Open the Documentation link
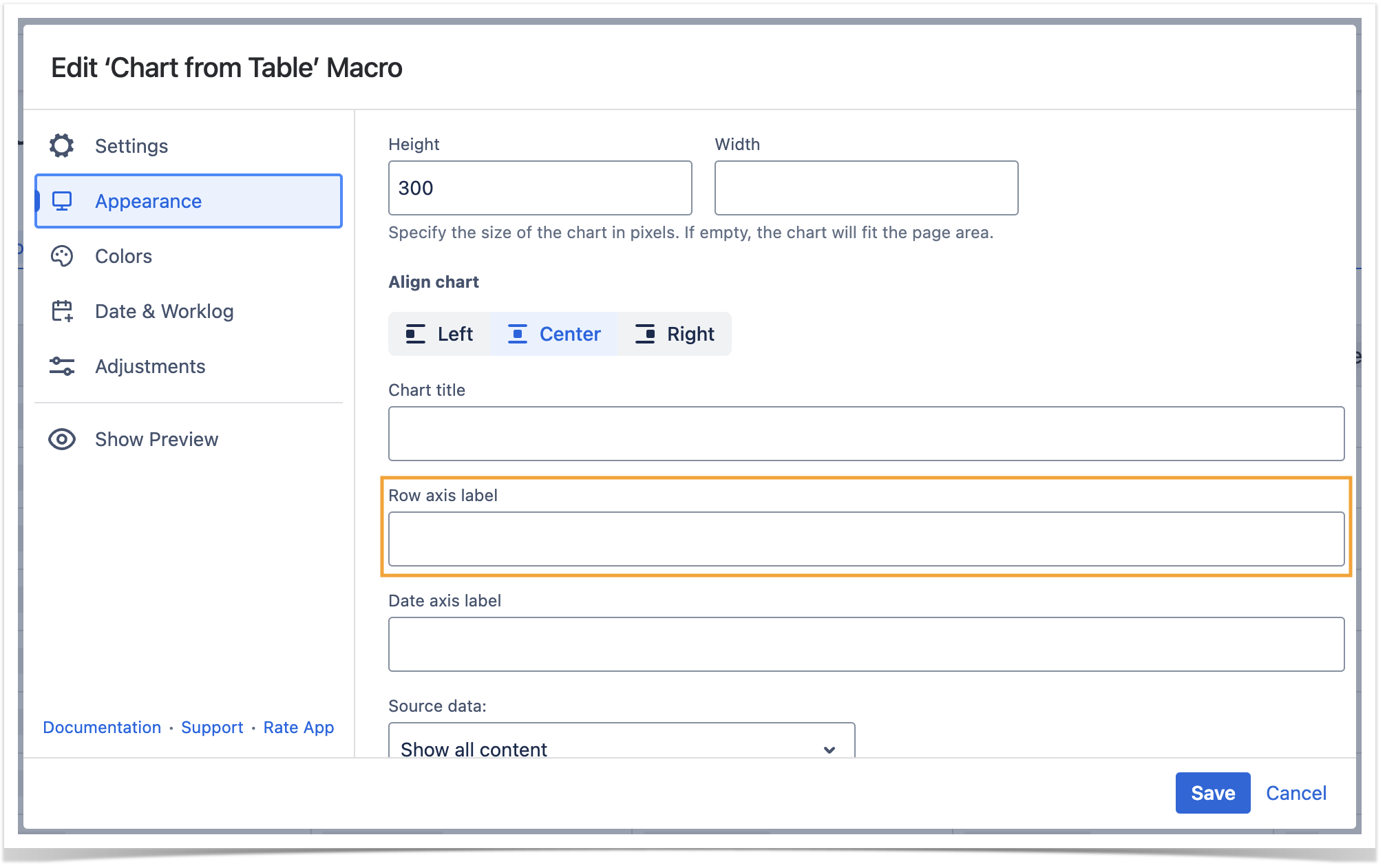1385x868 pixels. [102, 728]
